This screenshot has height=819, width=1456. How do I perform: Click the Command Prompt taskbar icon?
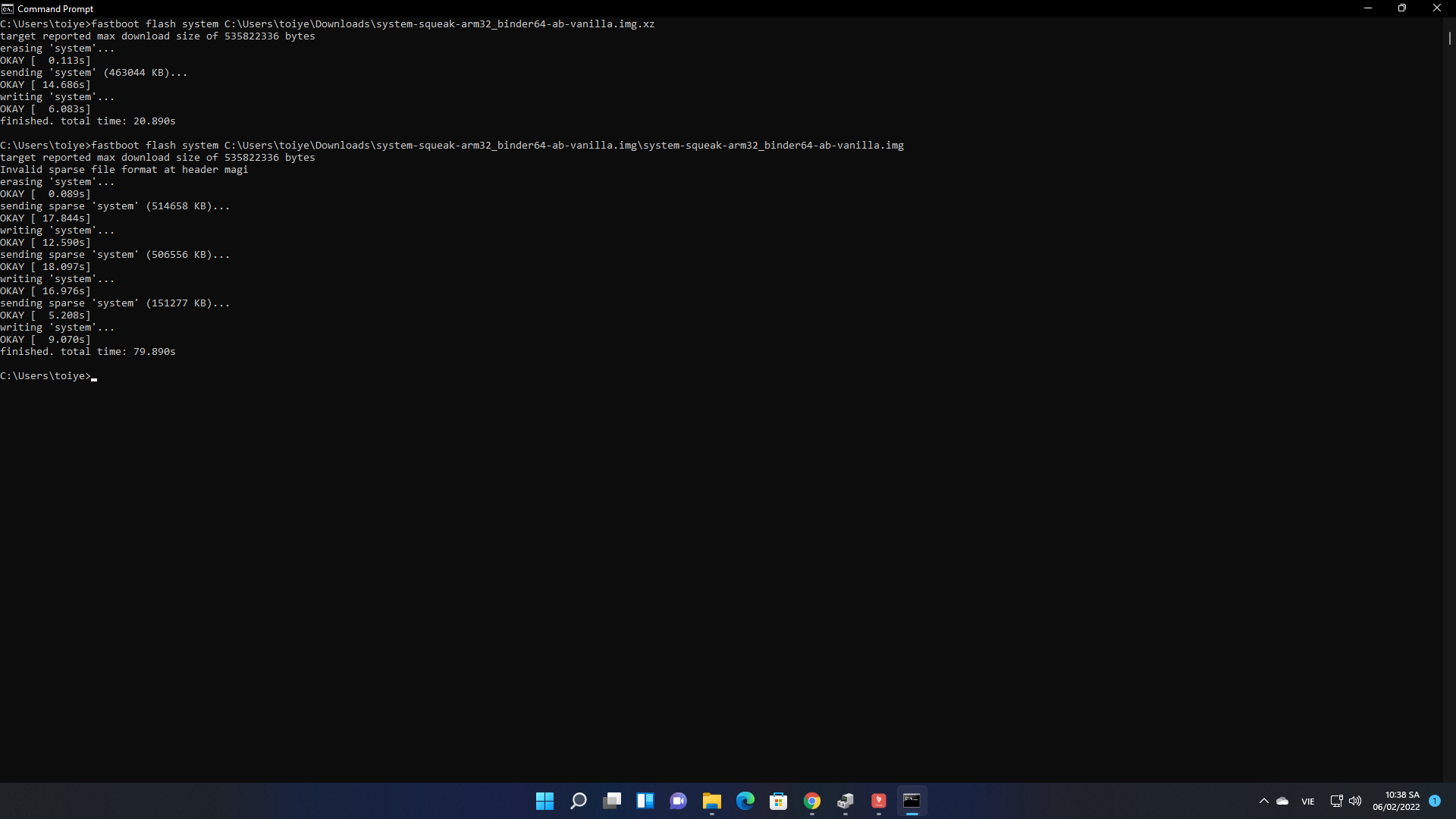[912, 801]
